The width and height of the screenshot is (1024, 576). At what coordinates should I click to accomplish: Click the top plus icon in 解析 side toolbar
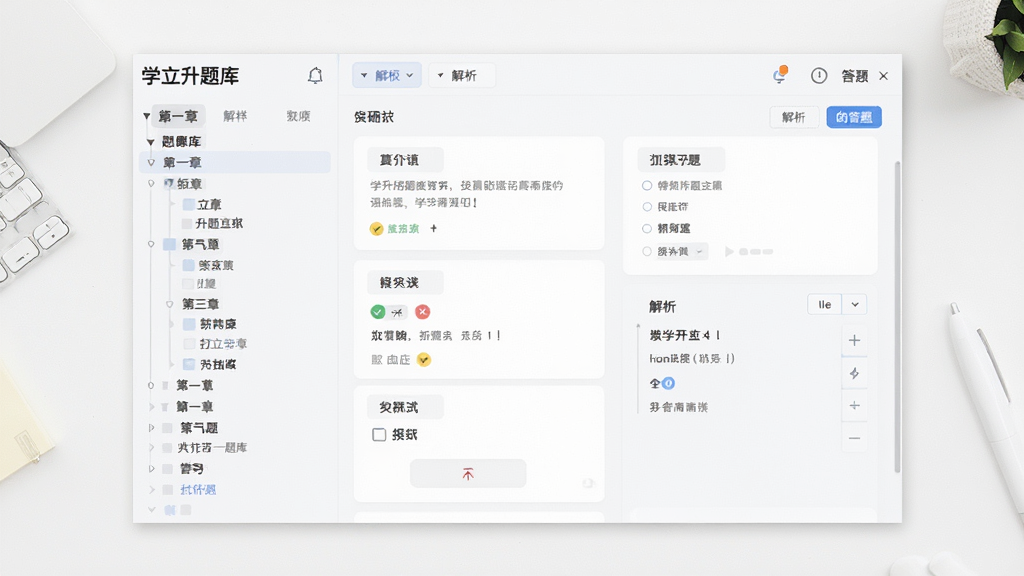(854, 340)
